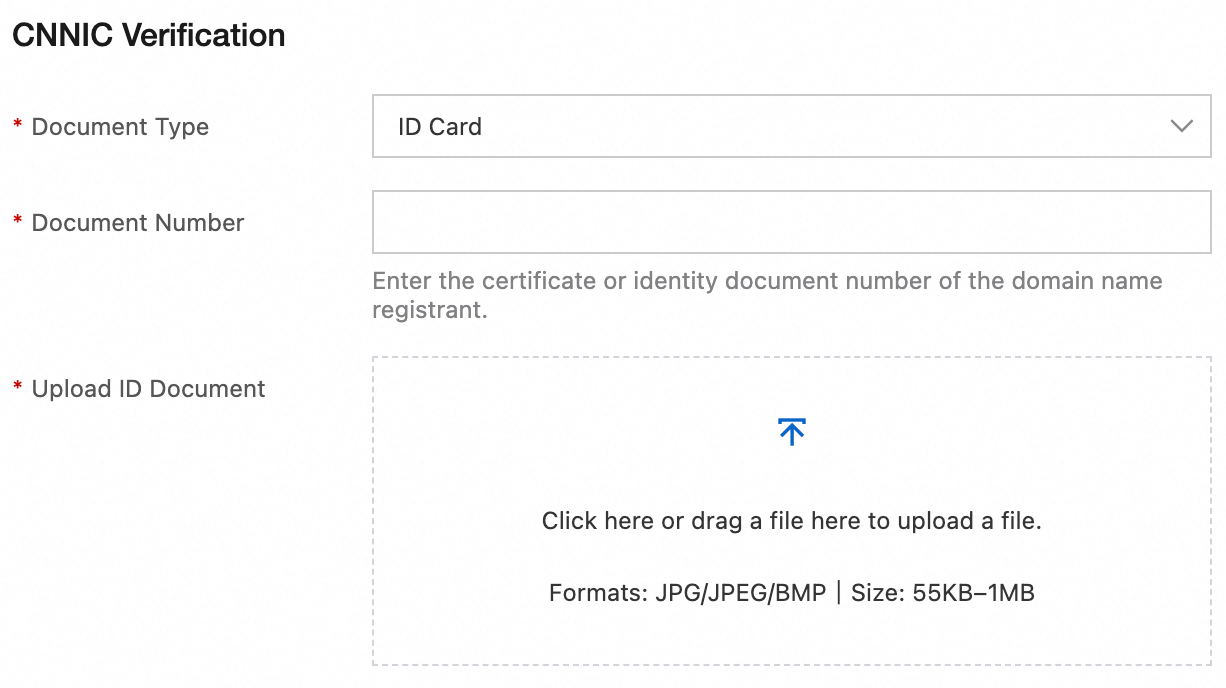Expand the Document Type chevron arrow
Screen dimensions: 1226x688
click(1182, 126)
